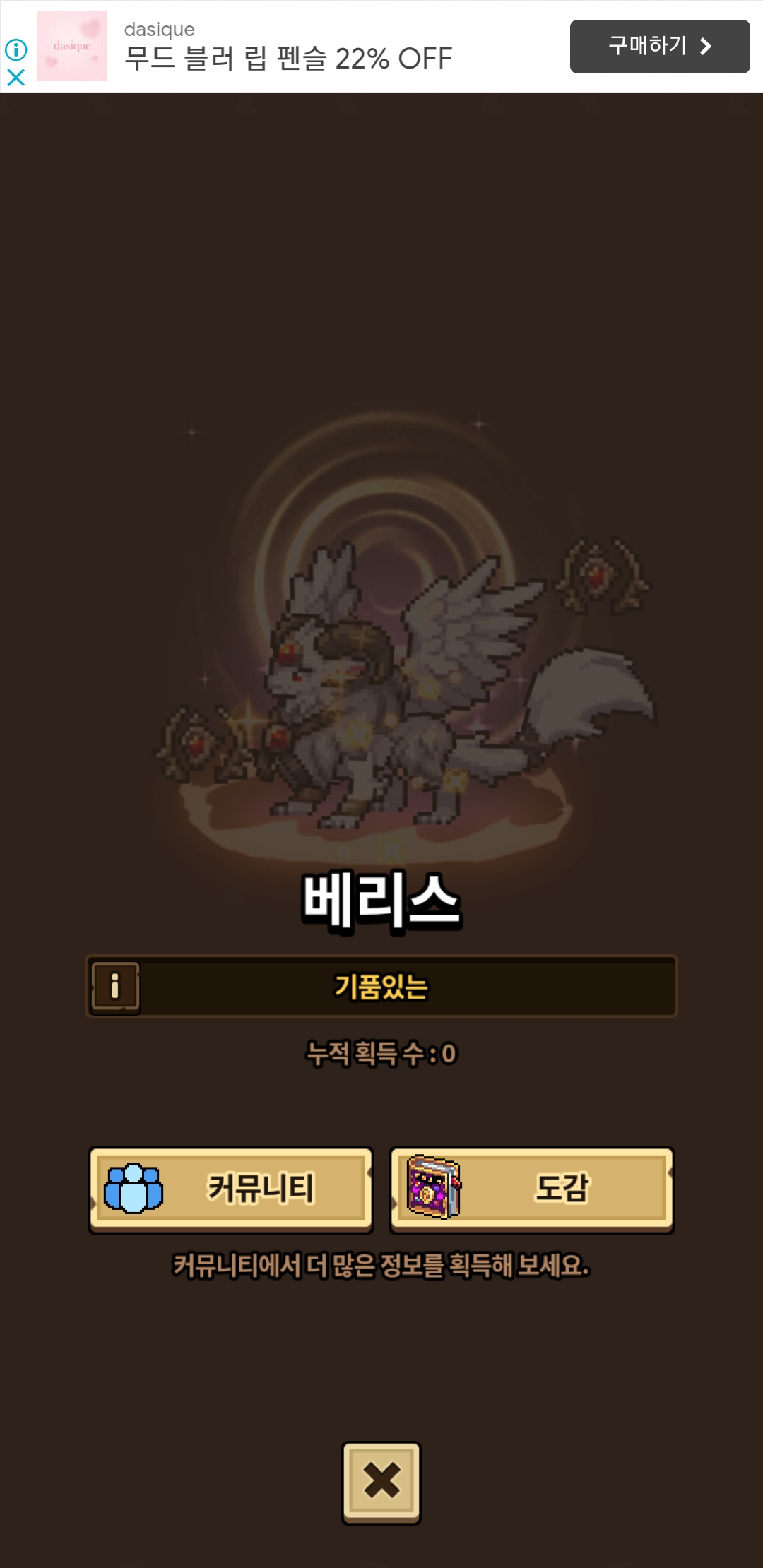Open the 도감 button
This screenshot has width=763, height=1568.
click(531, 1190)
